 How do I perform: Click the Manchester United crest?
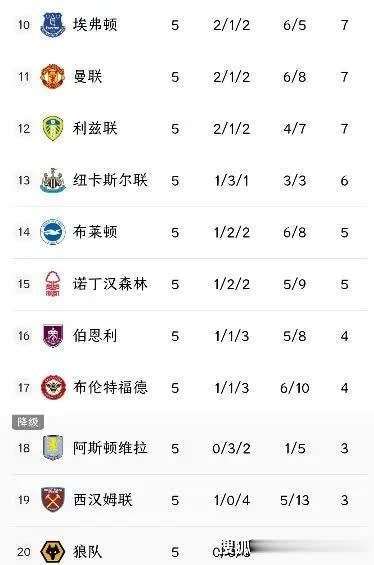pyautogui.click(x=53, y=76)
